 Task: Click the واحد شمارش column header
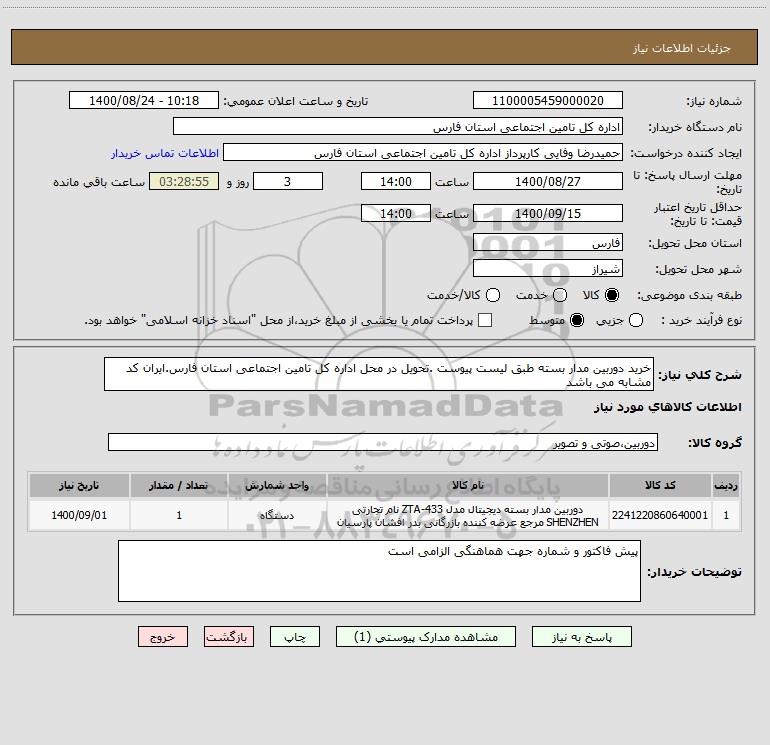coord(277,485)
